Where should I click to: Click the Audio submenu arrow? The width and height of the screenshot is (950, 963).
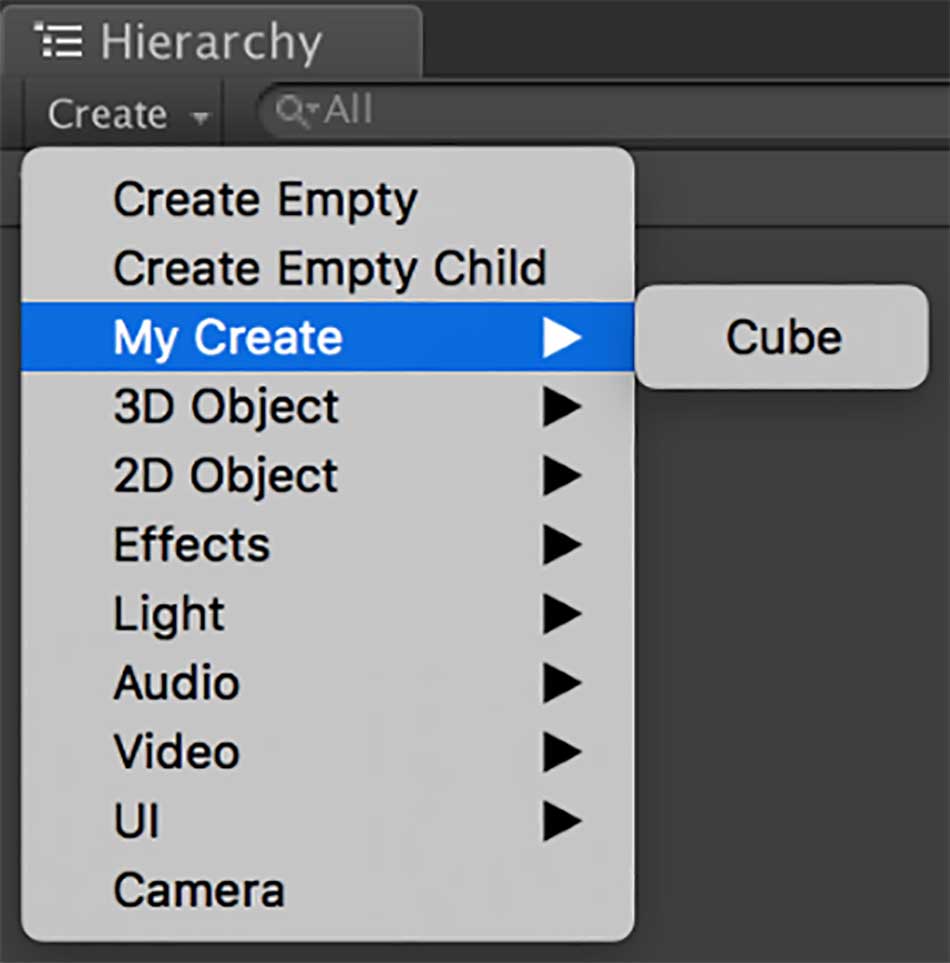click(562, 683)
